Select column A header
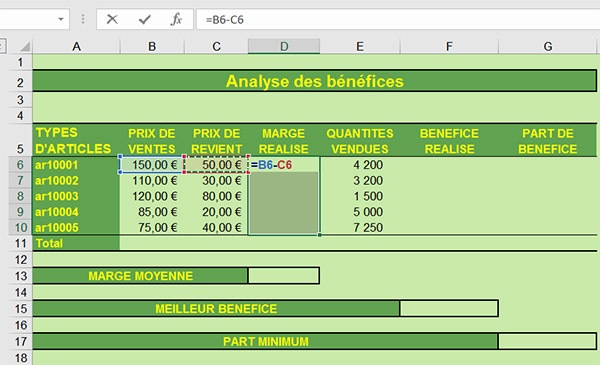Screen dimensions: 600x365 pyautogui.click(x=77, y=46)
